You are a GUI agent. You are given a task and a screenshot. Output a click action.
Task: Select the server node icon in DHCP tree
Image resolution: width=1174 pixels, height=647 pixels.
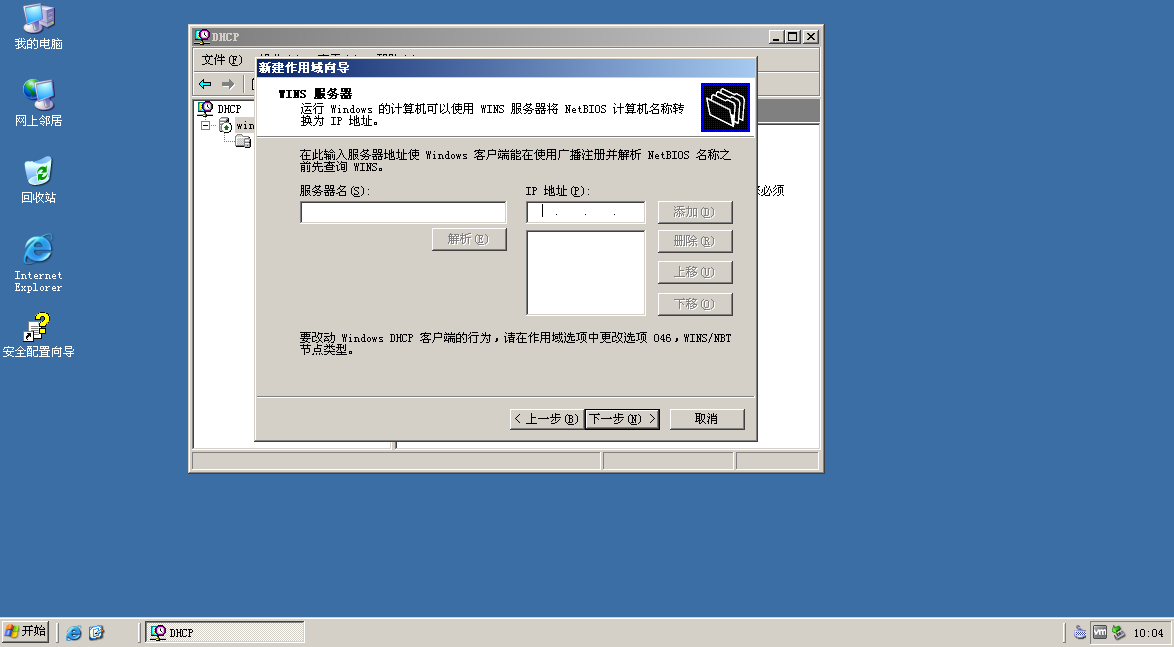pos(225,125)
